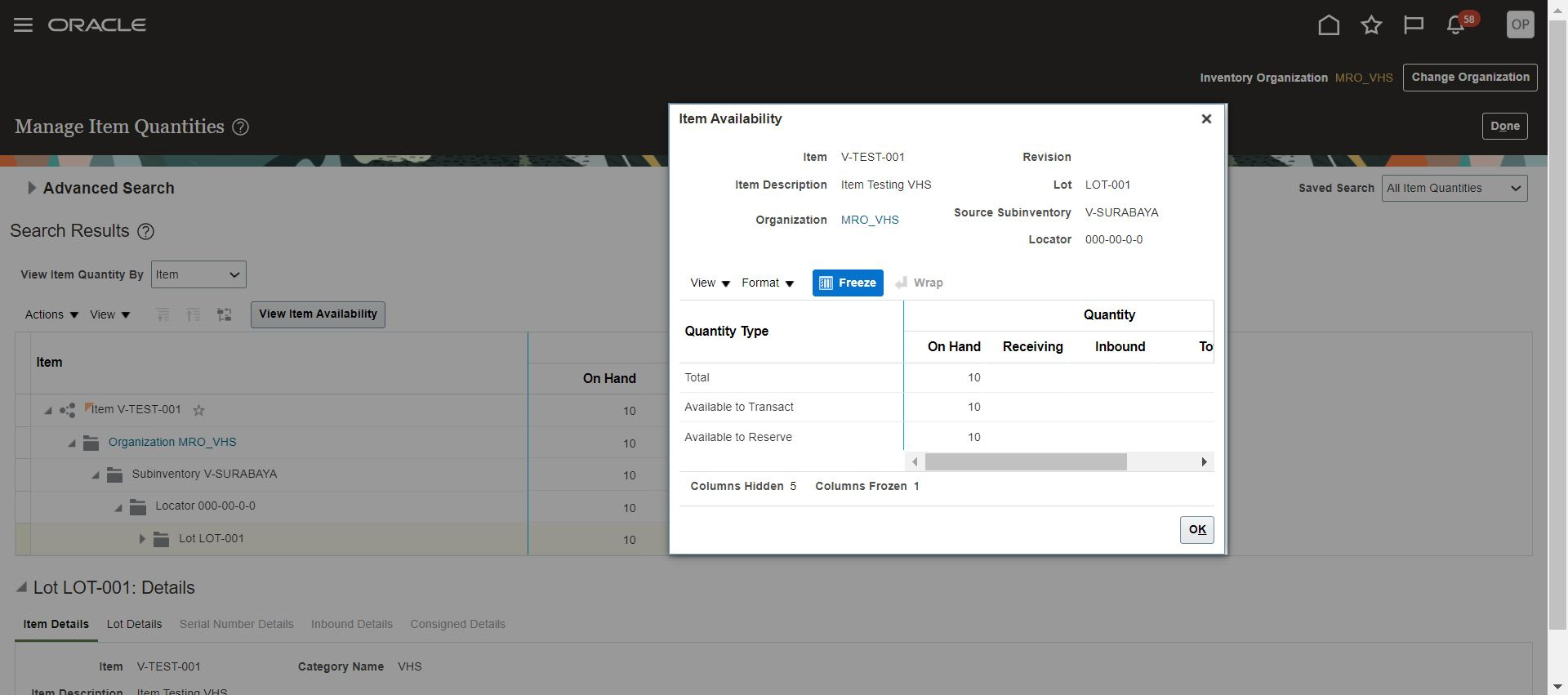Image resolution: width=1568 pixels, height=695 pixels.
Task: Close the Item Availability dialog with X
Action: click(x=1206, y=119)
